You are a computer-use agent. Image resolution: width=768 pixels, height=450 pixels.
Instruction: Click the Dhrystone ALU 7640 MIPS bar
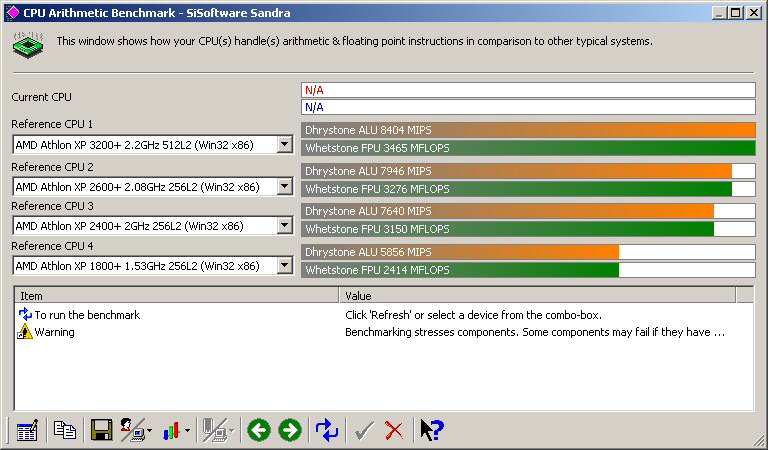point(528,211)
